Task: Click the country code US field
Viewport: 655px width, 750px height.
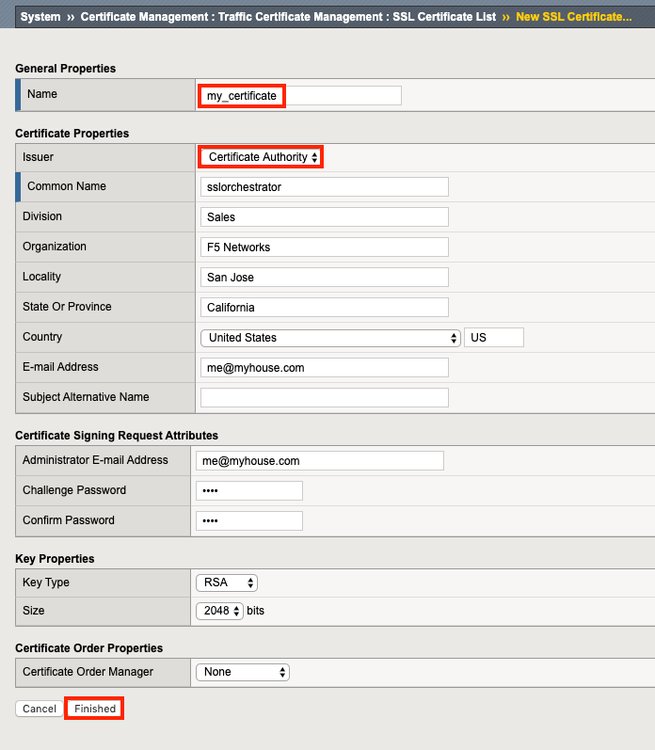Action: click(494, 338)
